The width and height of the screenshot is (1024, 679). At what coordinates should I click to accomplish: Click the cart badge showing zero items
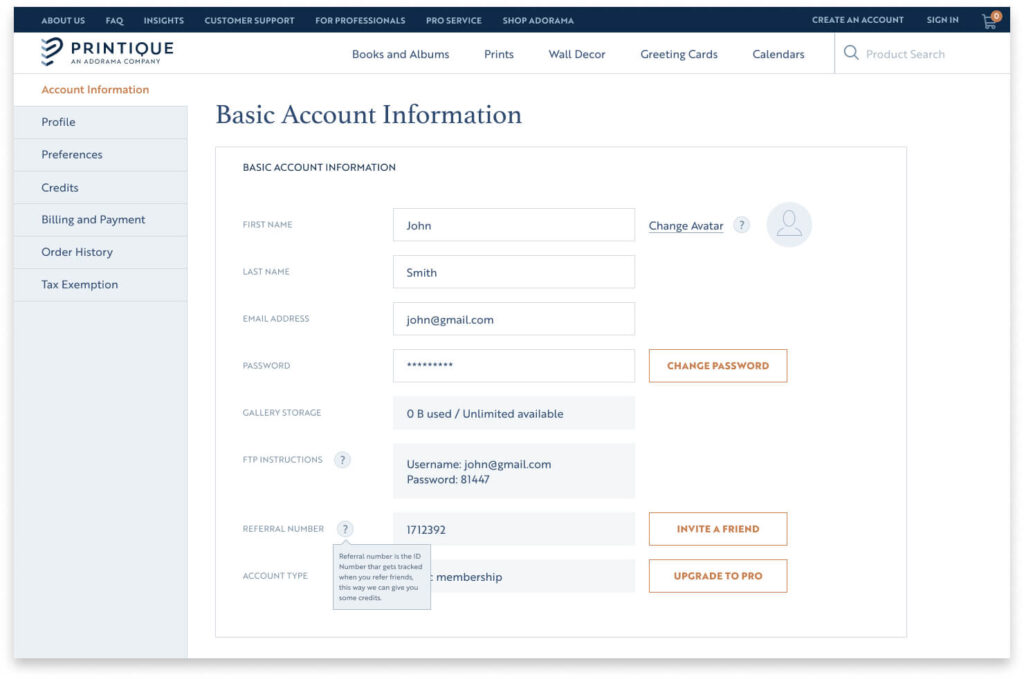994,14
